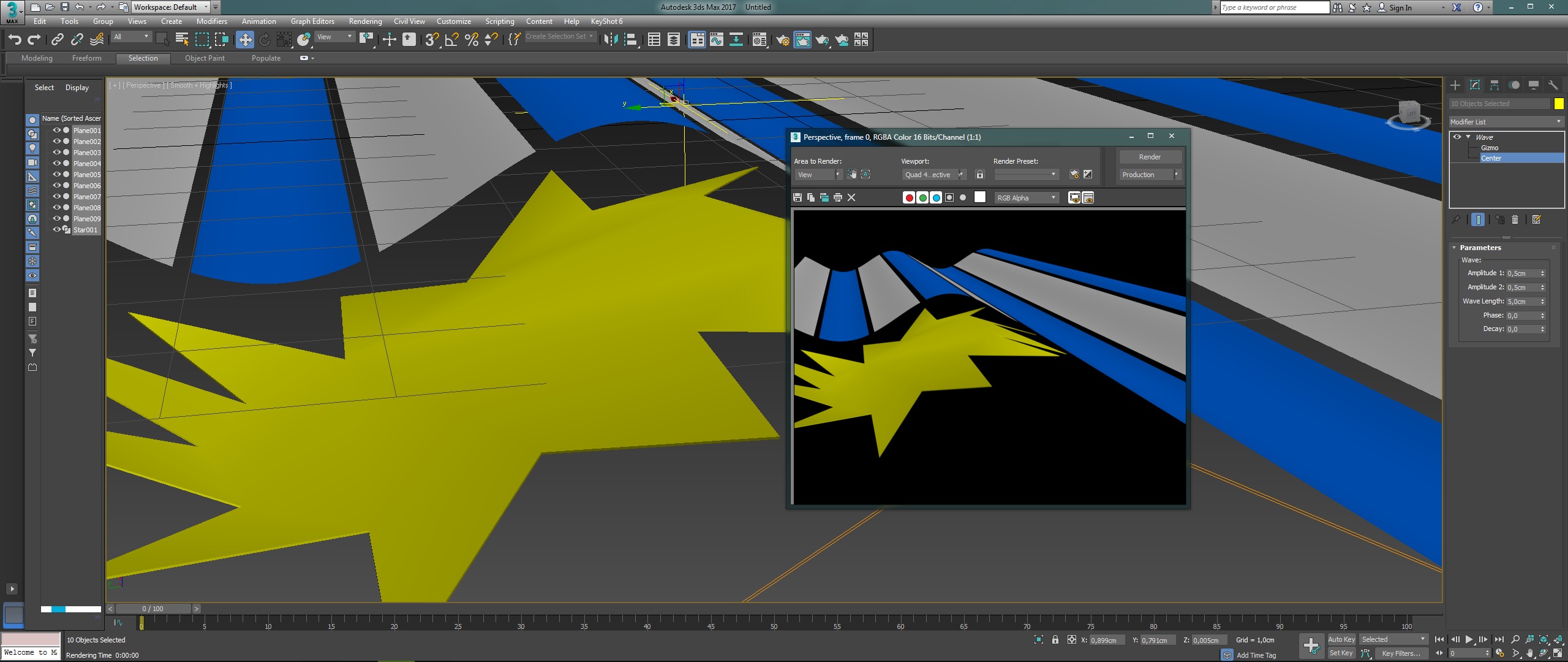Open Render Setup teapot icon in toolbar
The image size is (1568, 662).
coord(782,40)
